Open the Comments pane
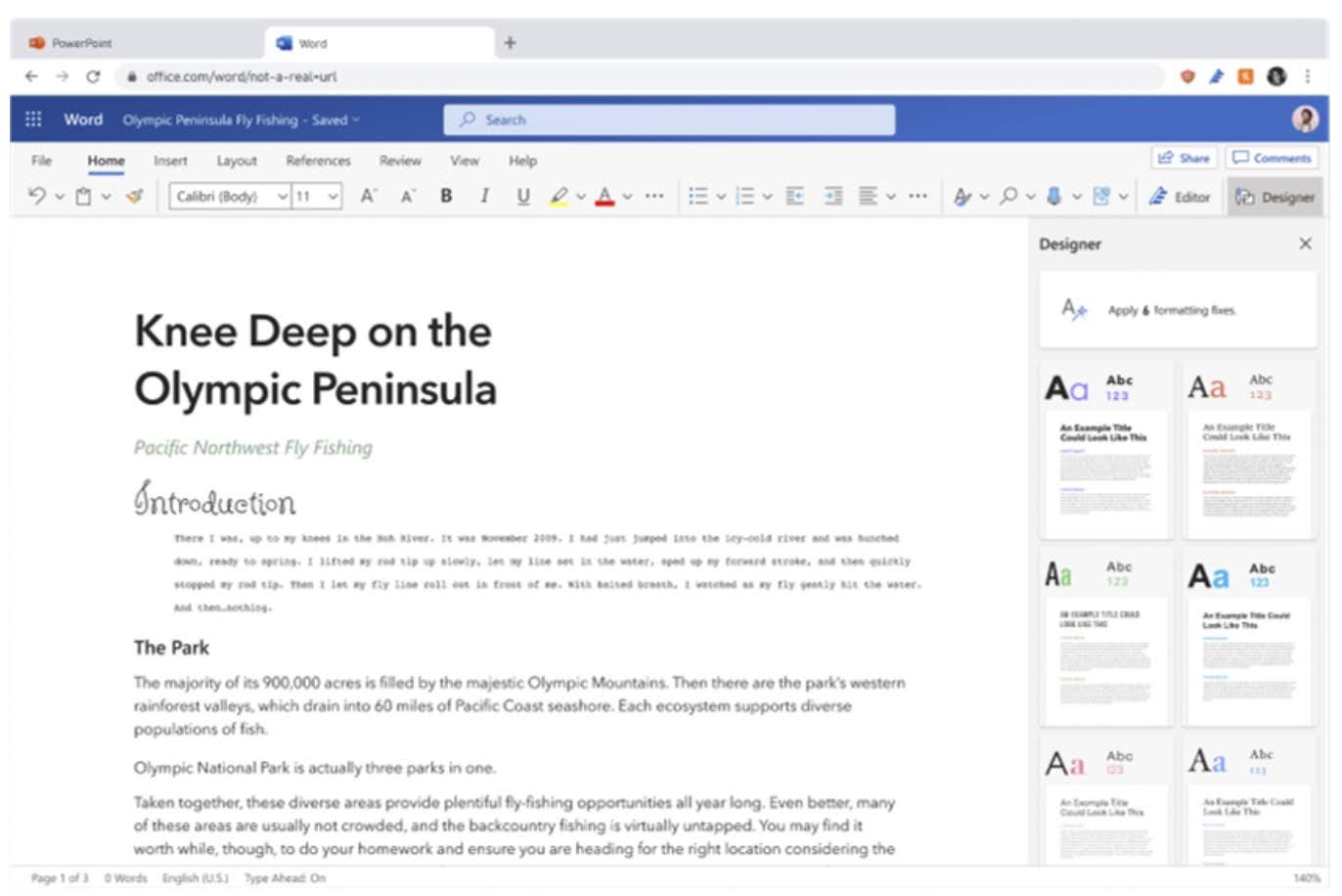Screen dimensions: 1342x896 [1272, 157]
